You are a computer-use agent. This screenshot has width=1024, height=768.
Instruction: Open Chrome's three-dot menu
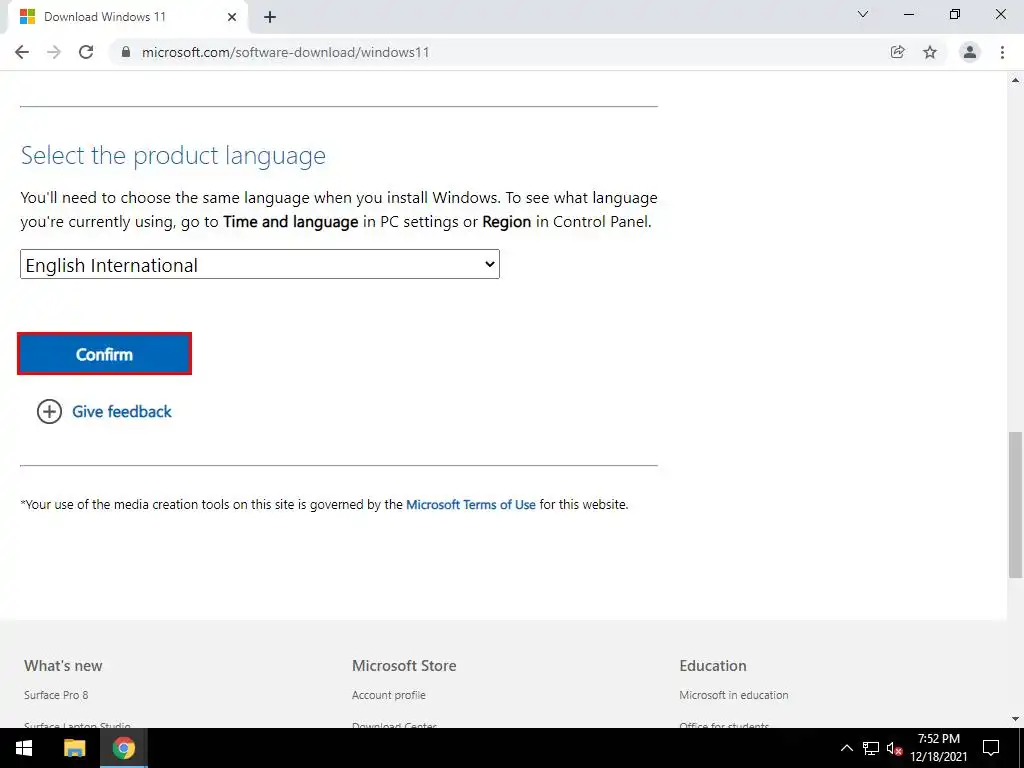pos(1002,52)
